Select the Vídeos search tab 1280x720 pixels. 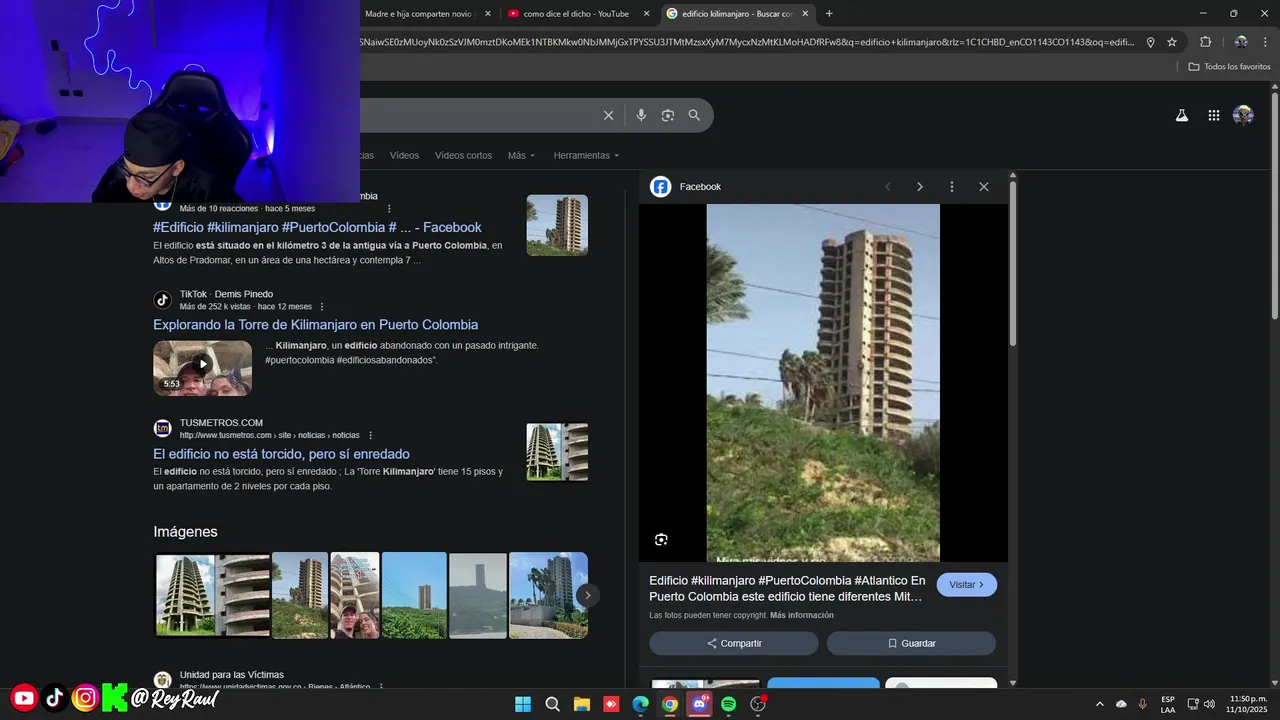(x=404, y=156)
